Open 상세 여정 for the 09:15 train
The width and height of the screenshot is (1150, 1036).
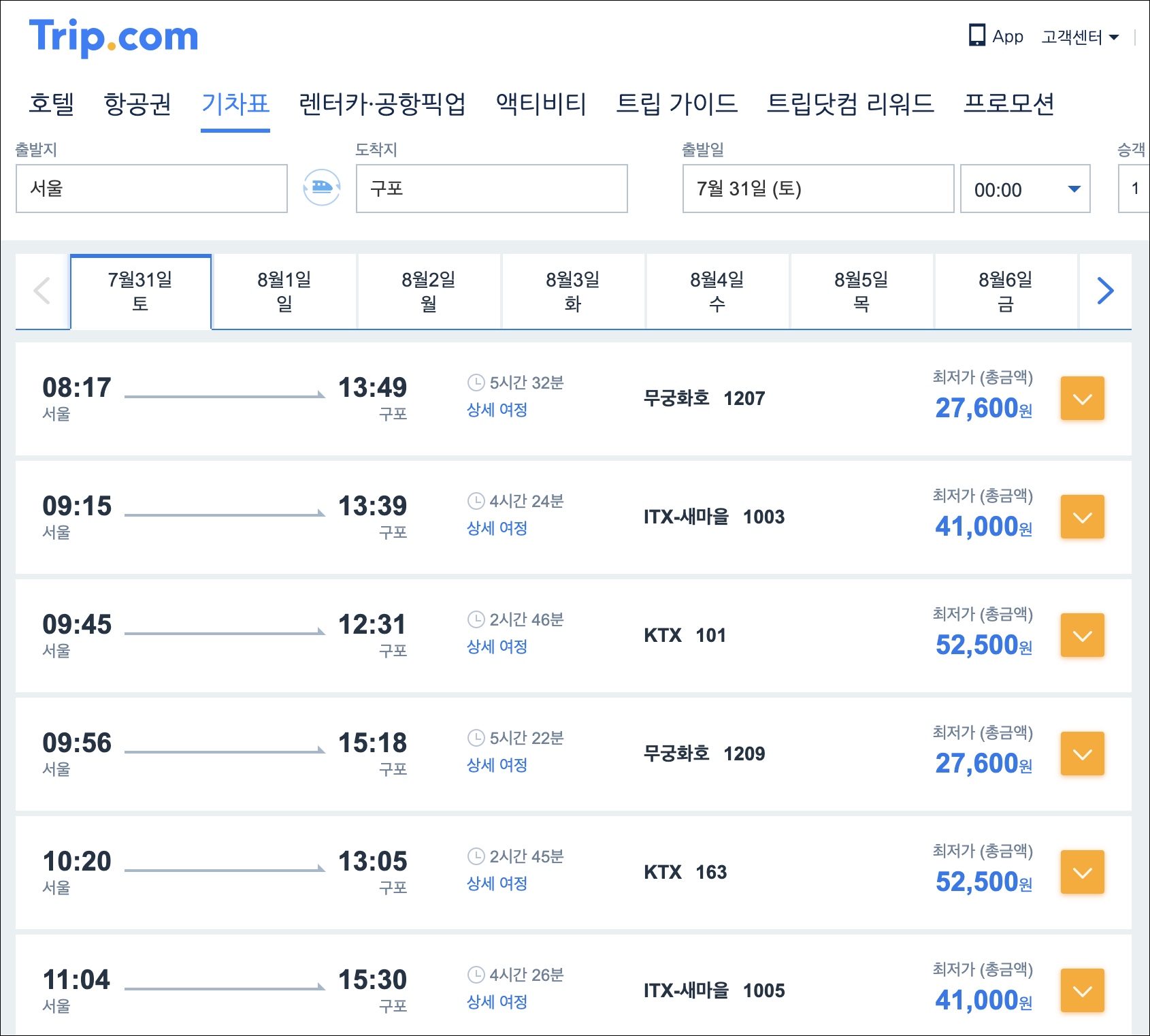coord(497,528)
